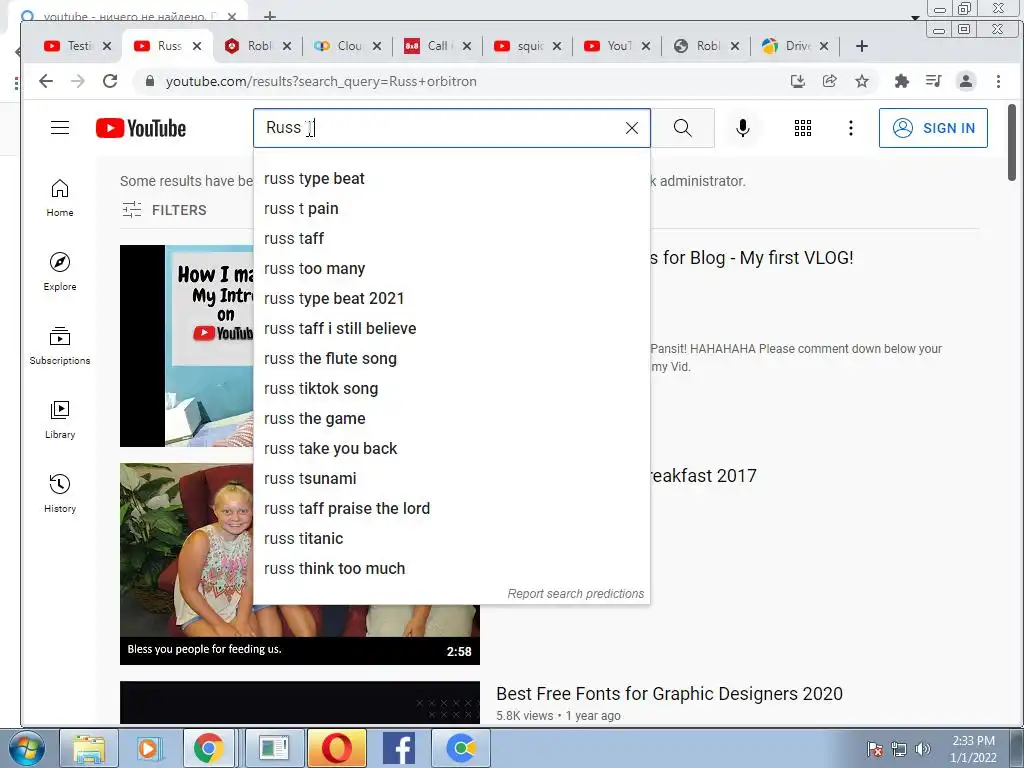The image size is (1024, 768).
Task: Start voice search with the microphone
Action: 743,128
